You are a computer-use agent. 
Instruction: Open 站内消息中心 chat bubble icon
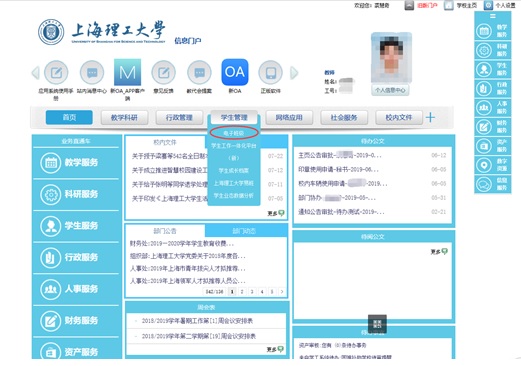[92, 72]
